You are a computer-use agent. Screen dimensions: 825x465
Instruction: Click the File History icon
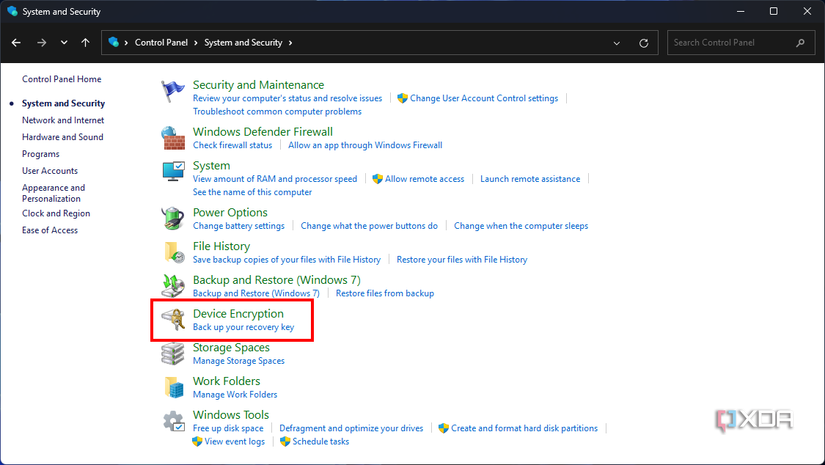coord(174,252)
